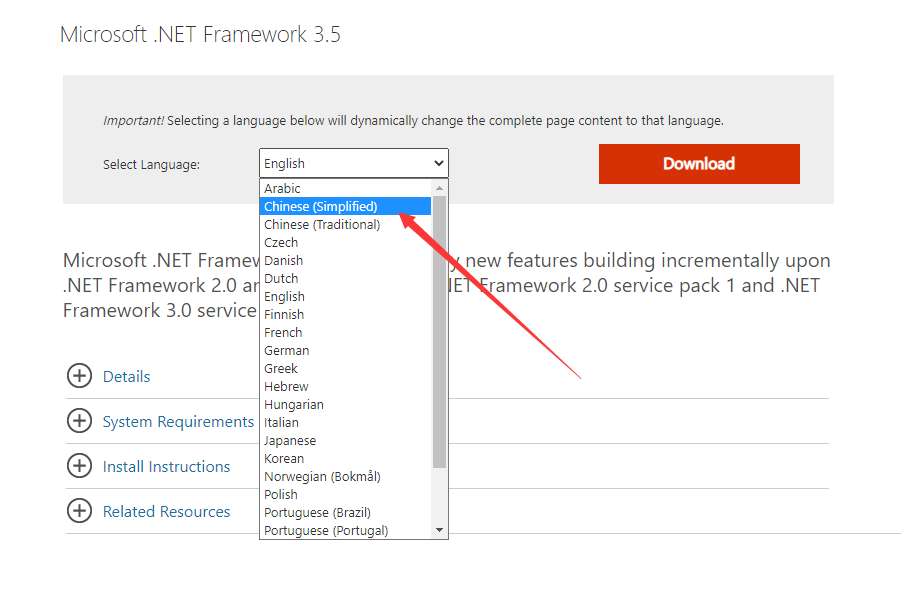Select German from the language dropdown
This screenshot has height=597, width=905.
(345, 350)
